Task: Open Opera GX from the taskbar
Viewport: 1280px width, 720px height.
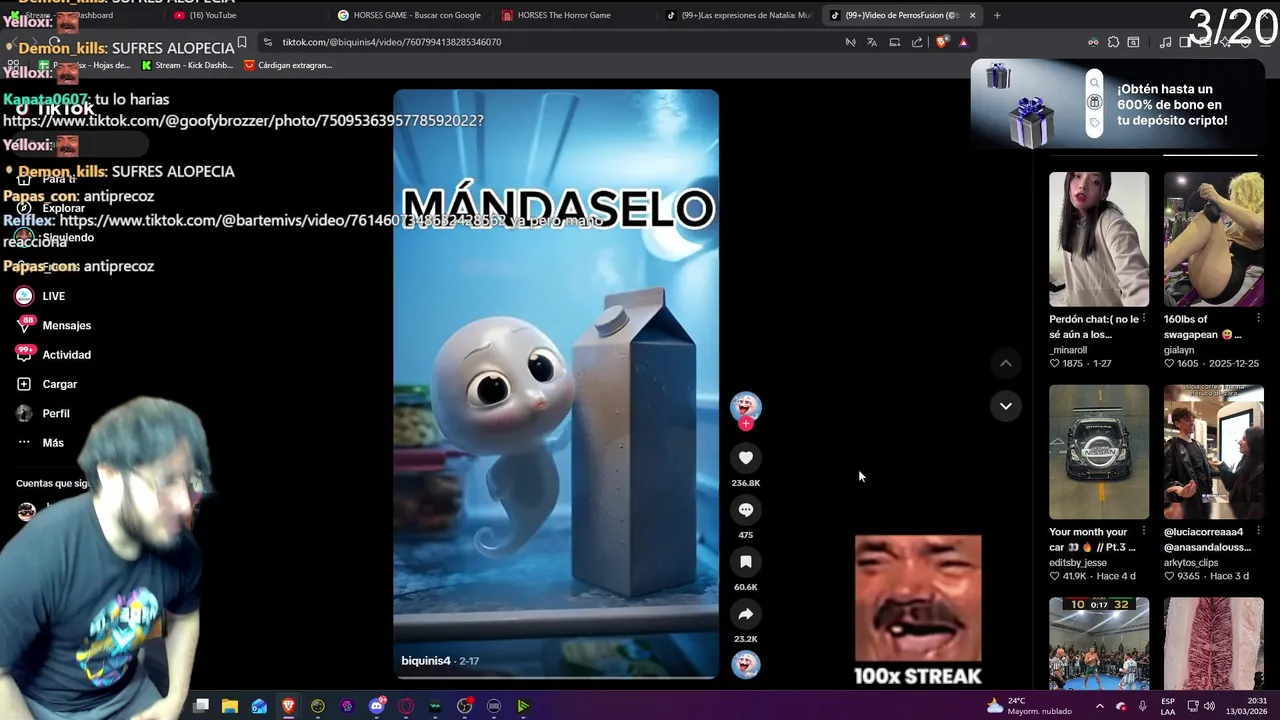Action: coord(406,706)
